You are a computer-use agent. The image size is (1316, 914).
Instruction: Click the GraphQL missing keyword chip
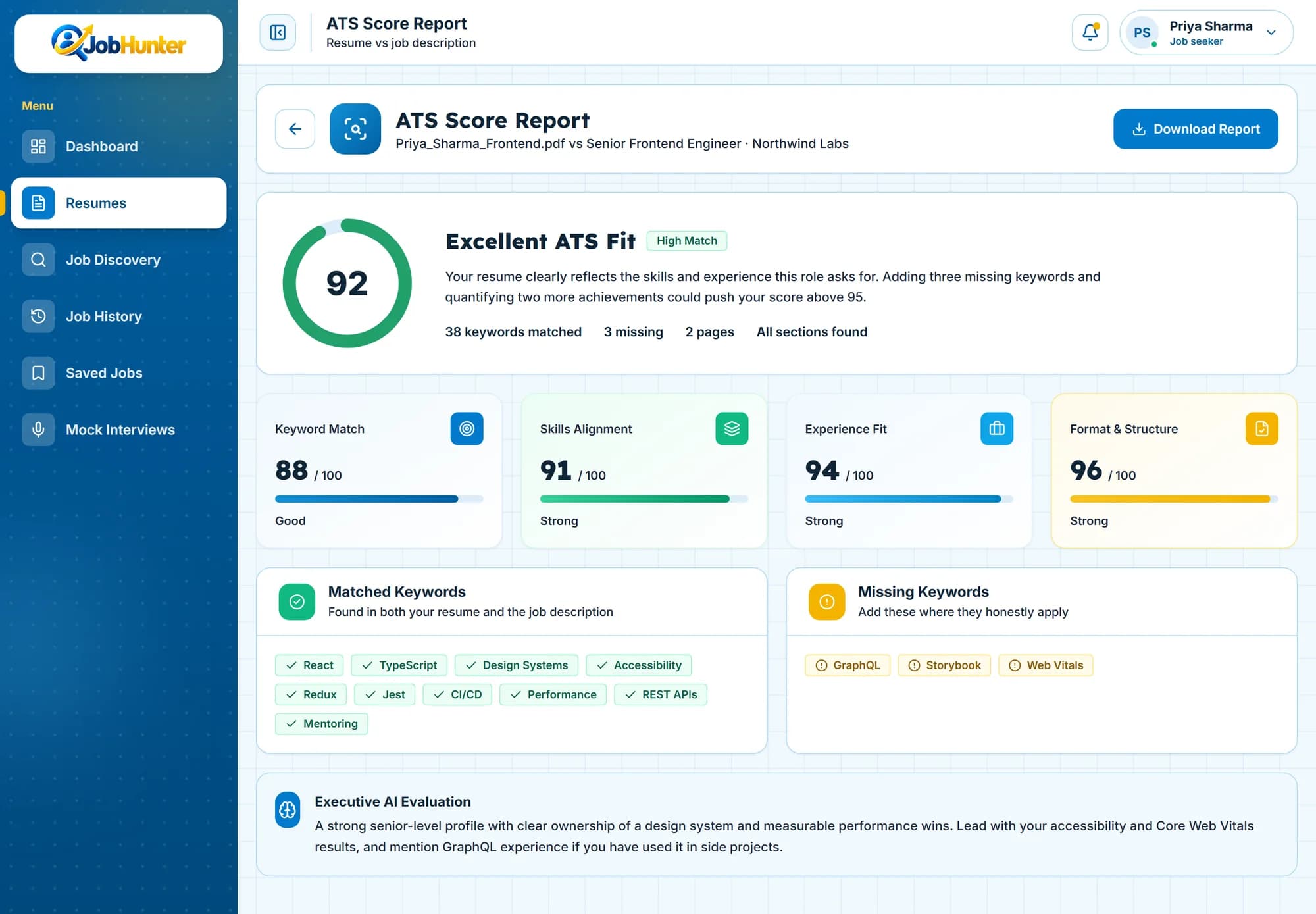pyautogui.click(x=848, y=665)
